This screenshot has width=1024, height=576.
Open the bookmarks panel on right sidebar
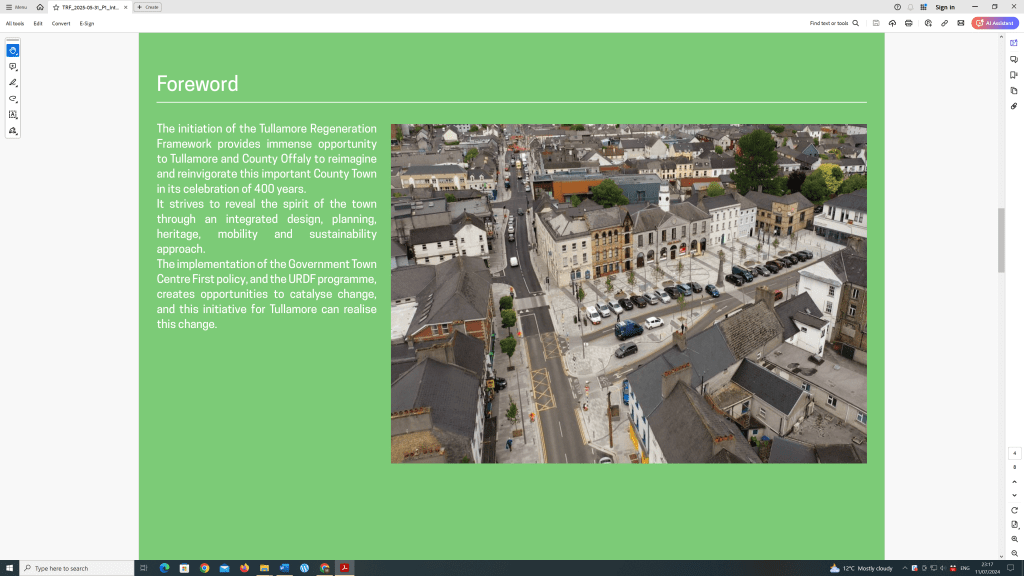click(x=1014, y=75)
